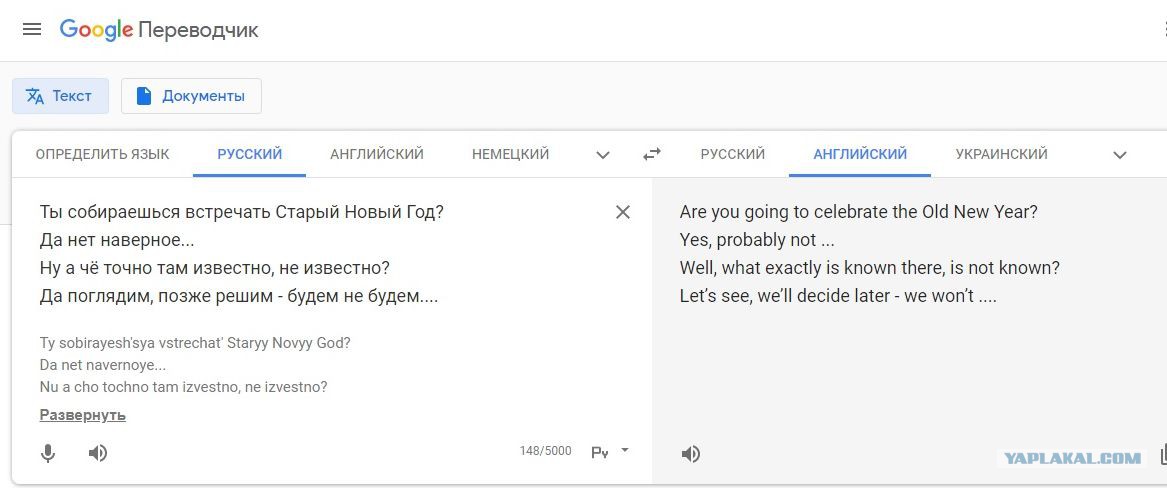The image size is (1167, 488).
Task: Expand more source languages chevron
Action: pos(603,155)
